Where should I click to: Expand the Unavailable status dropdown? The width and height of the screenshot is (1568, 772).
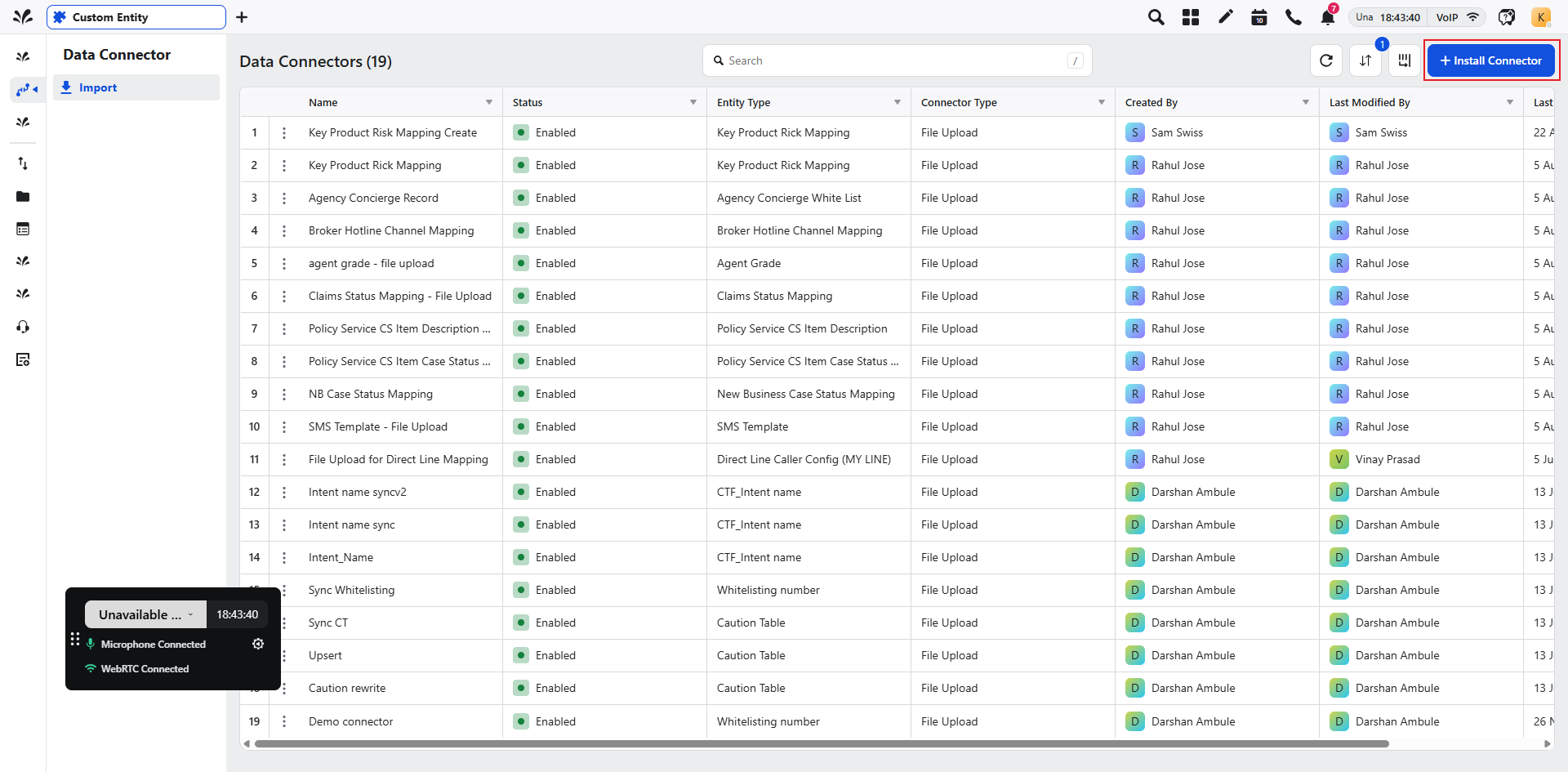pos(145,614)
